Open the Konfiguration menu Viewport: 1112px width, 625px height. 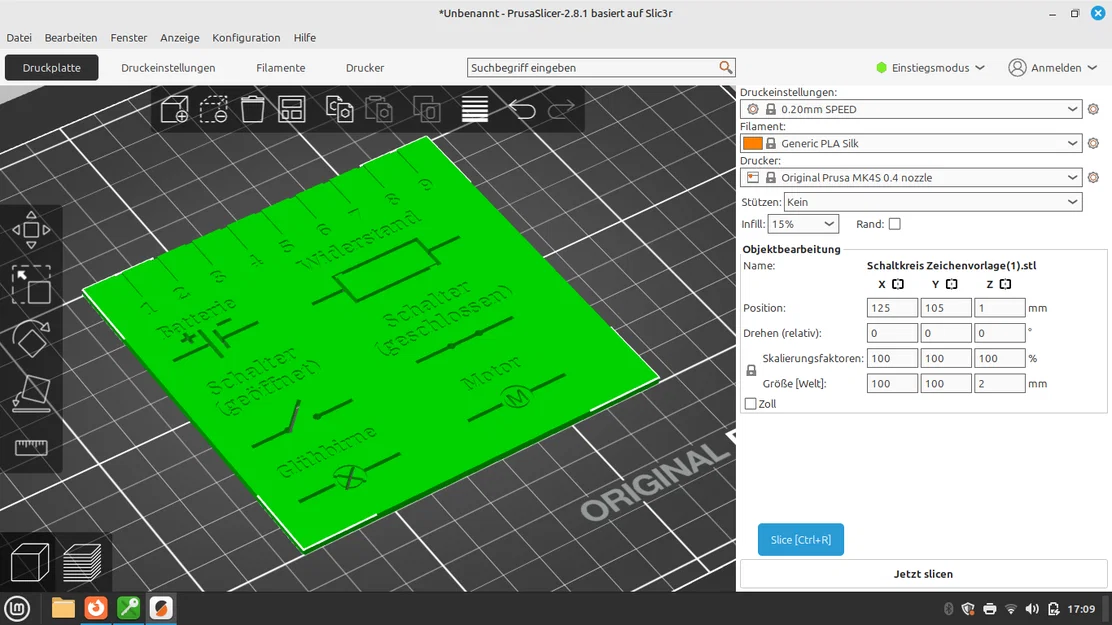click(x=246, y=38)
